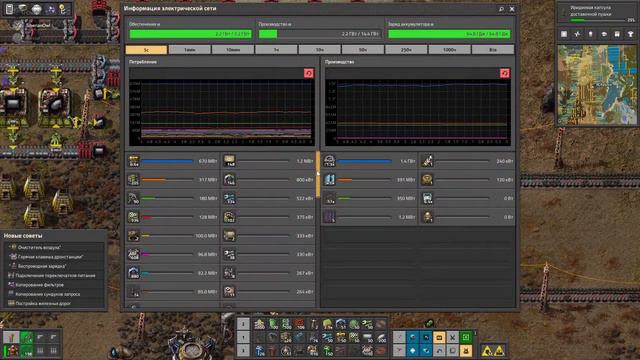Click producer icon generating 391 МВт
Image resolution: width=640 pixels, height=360 pixels.
pos(329,180)
